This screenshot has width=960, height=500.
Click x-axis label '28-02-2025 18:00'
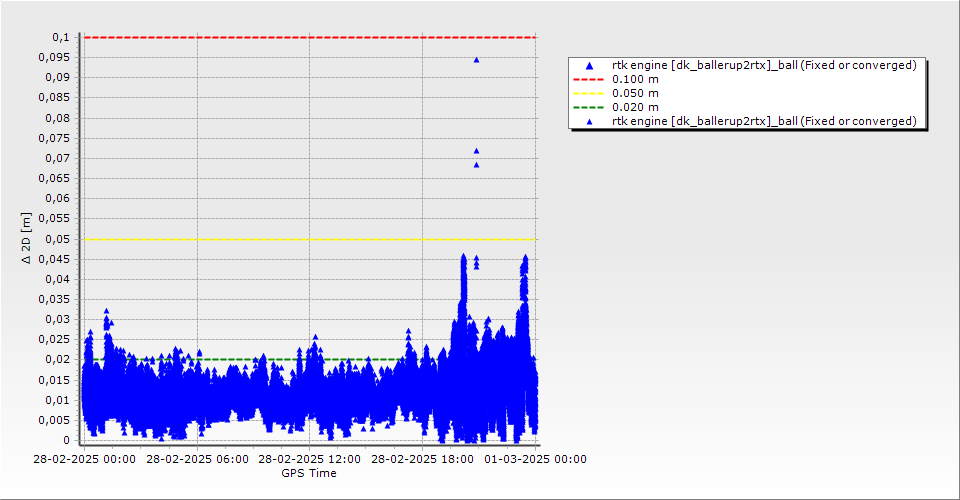(x=422, y=459)
